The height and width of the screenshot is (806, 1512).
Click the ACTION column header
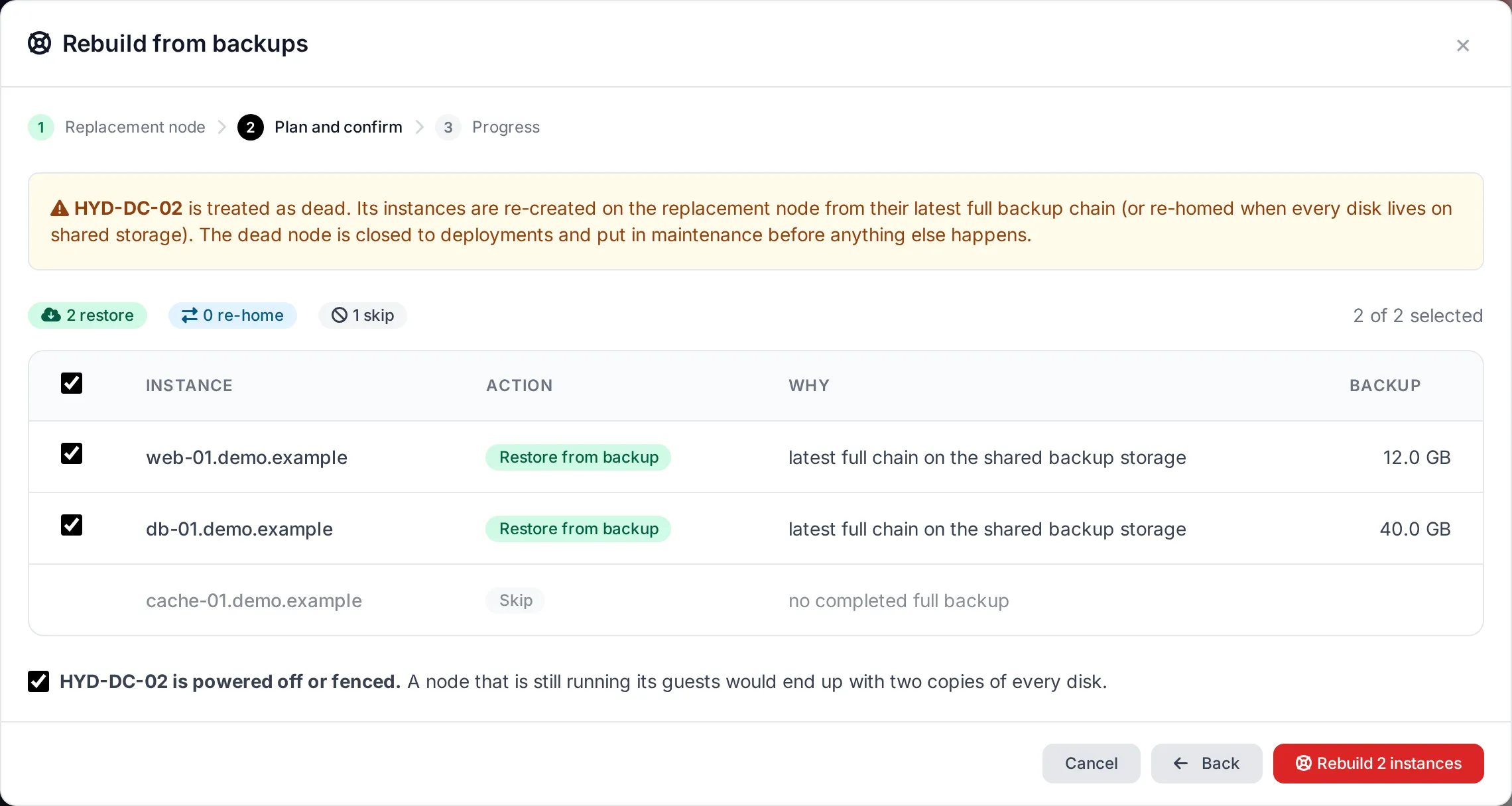pyautogui.click(x=519, y=386)
